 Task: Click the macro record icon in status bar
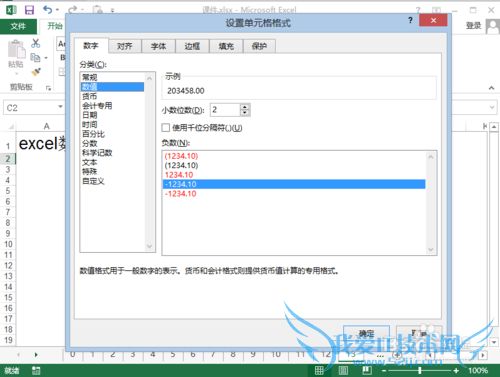tap(36, 370)
